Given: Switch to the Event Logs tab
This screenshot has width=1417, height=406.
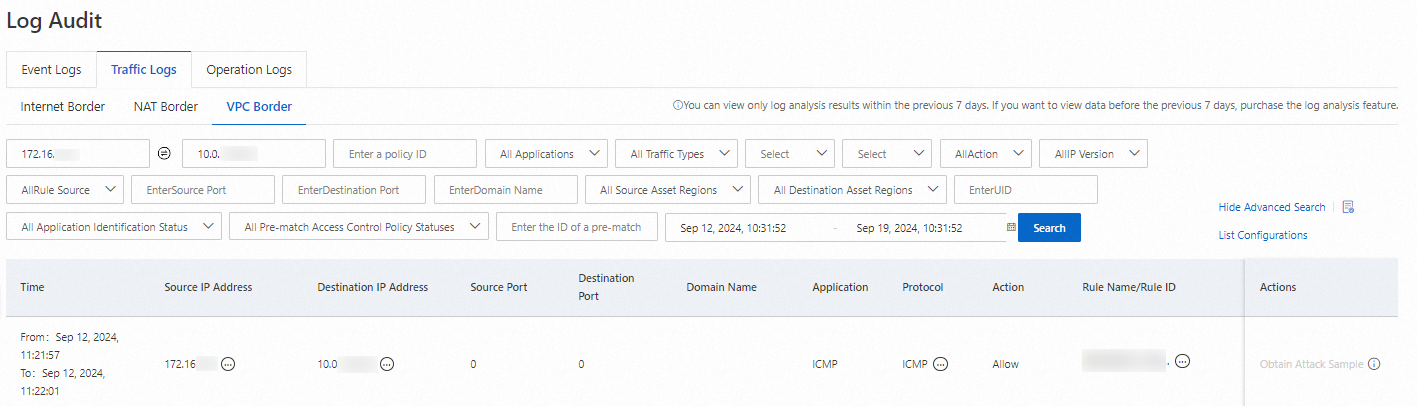Looking at the screenshot, I should click(x=51, y=70).
